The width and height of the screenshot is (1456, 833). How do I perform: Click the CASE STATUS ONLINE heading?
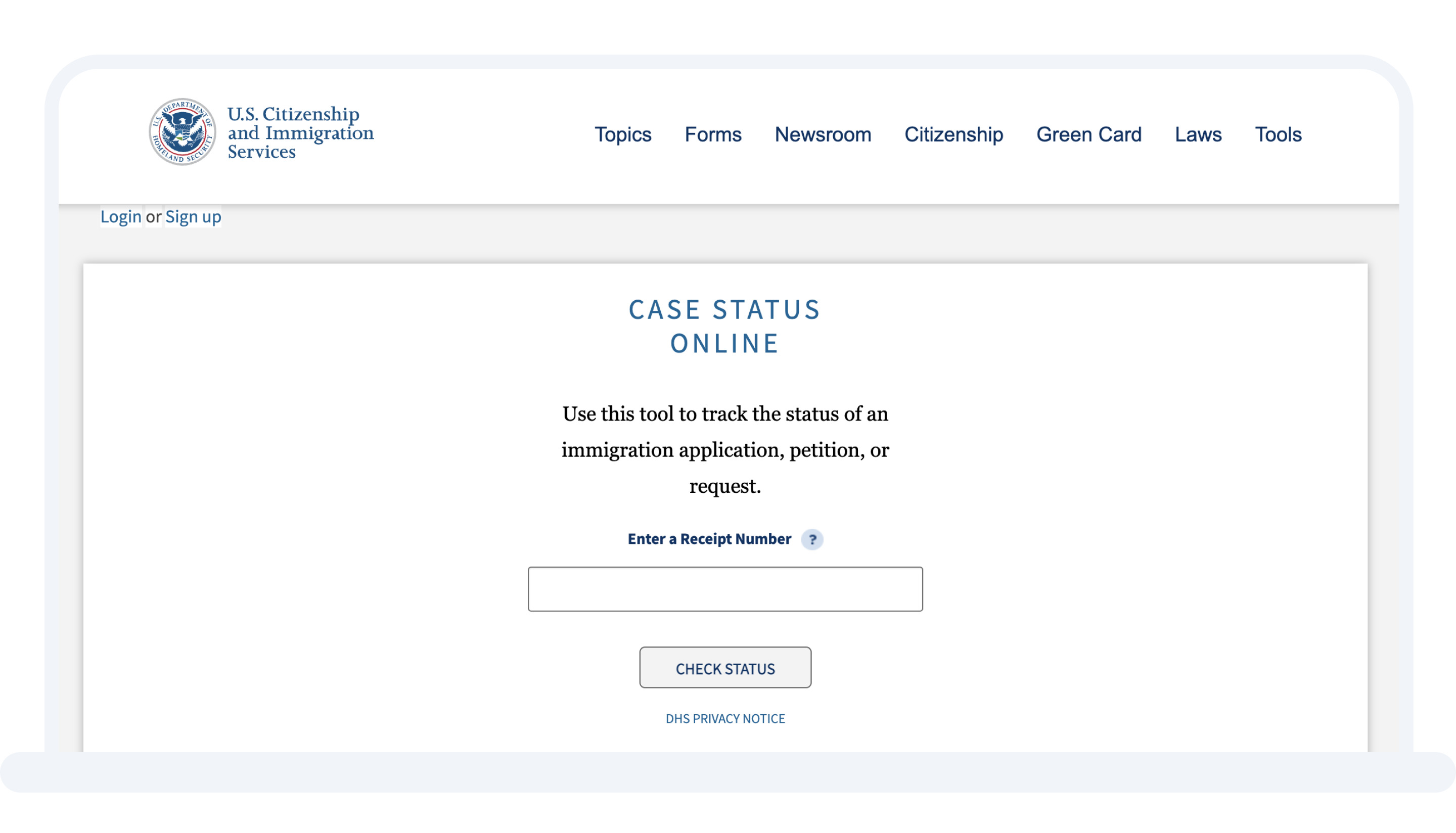pos(725,326)
